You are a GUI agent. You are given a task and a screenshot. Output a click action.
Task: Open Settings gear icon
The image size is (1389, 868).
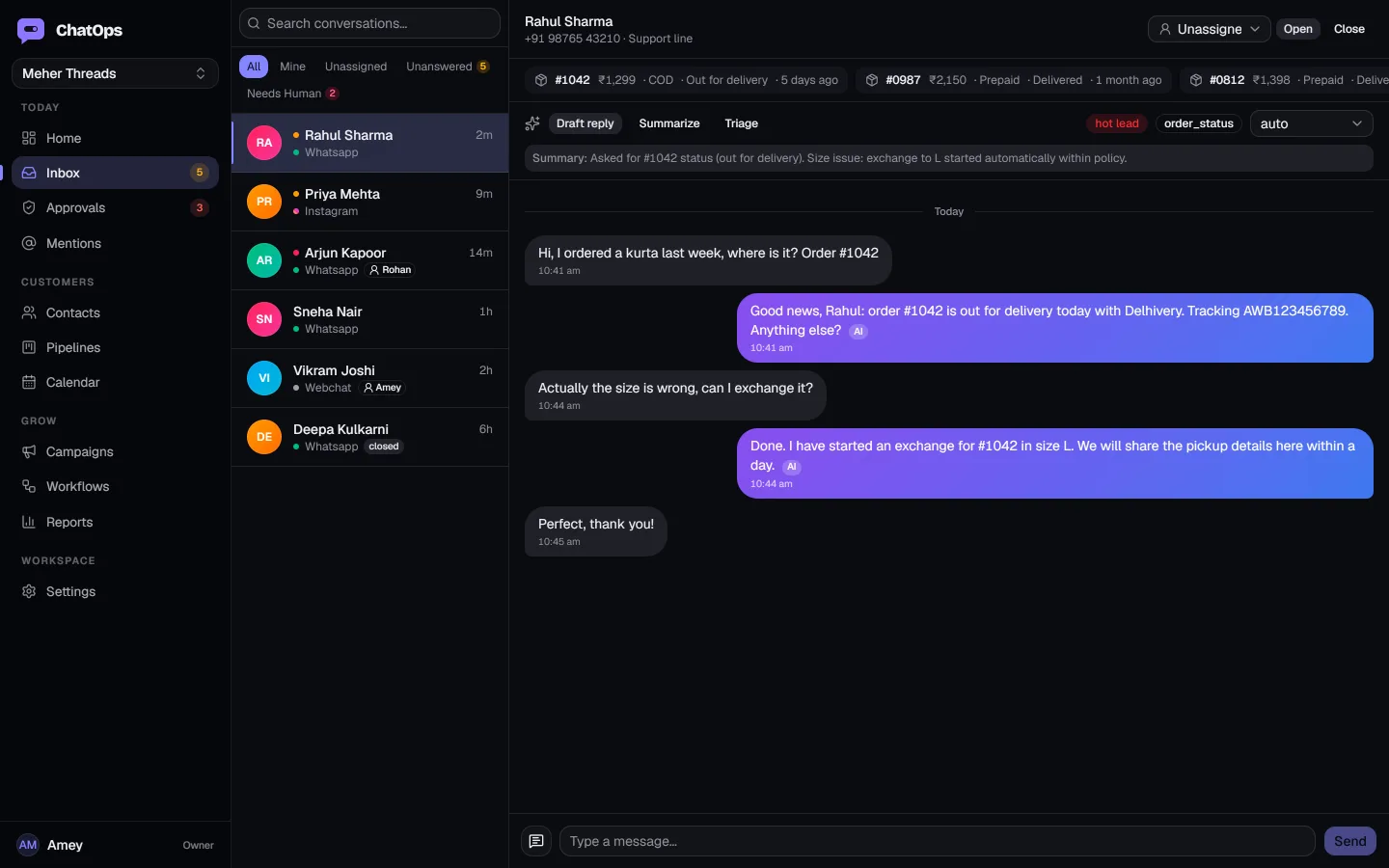click(x=29, y=591)
